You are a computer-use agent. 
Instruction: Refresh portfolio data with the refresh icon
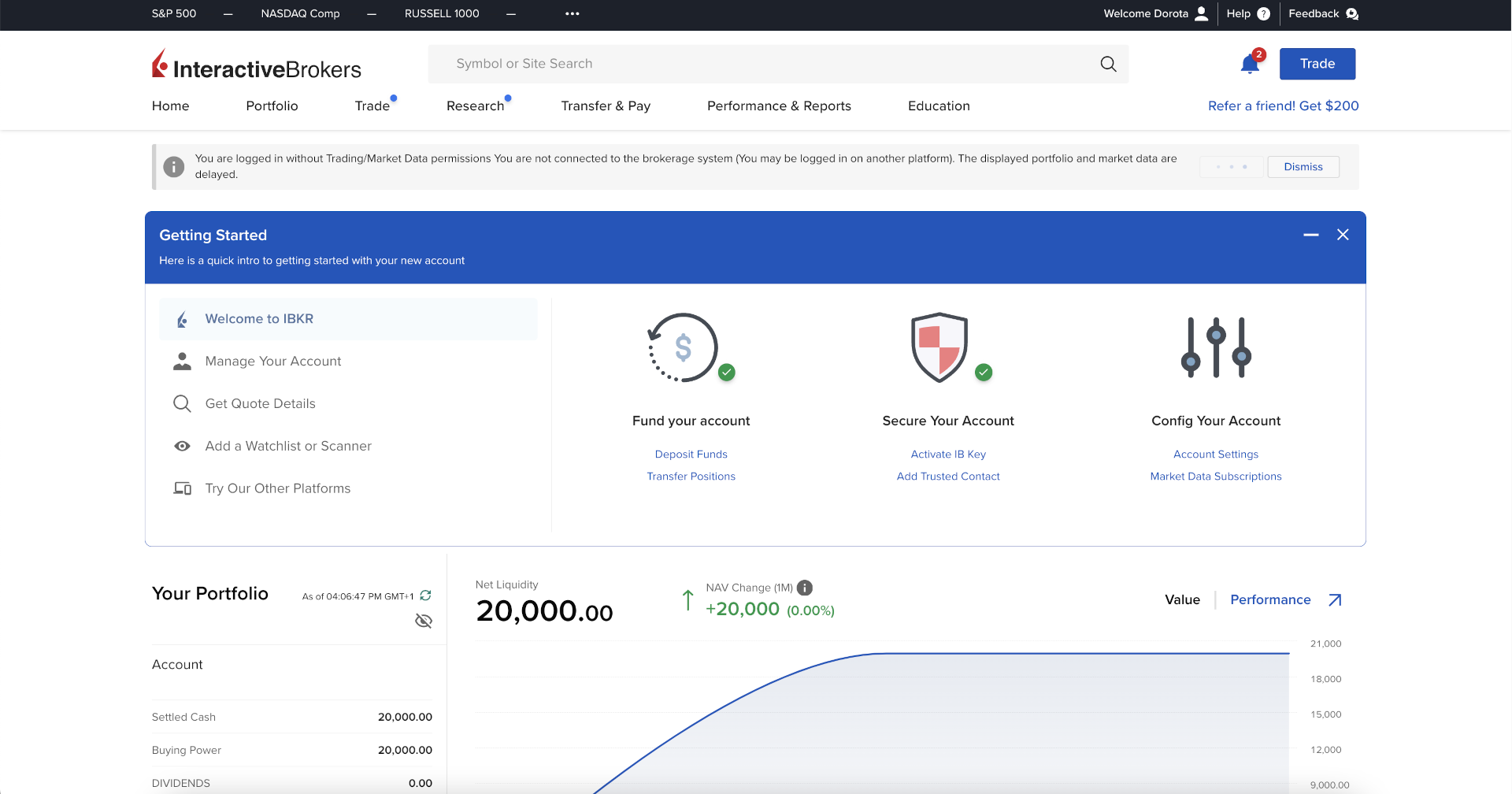425,595
